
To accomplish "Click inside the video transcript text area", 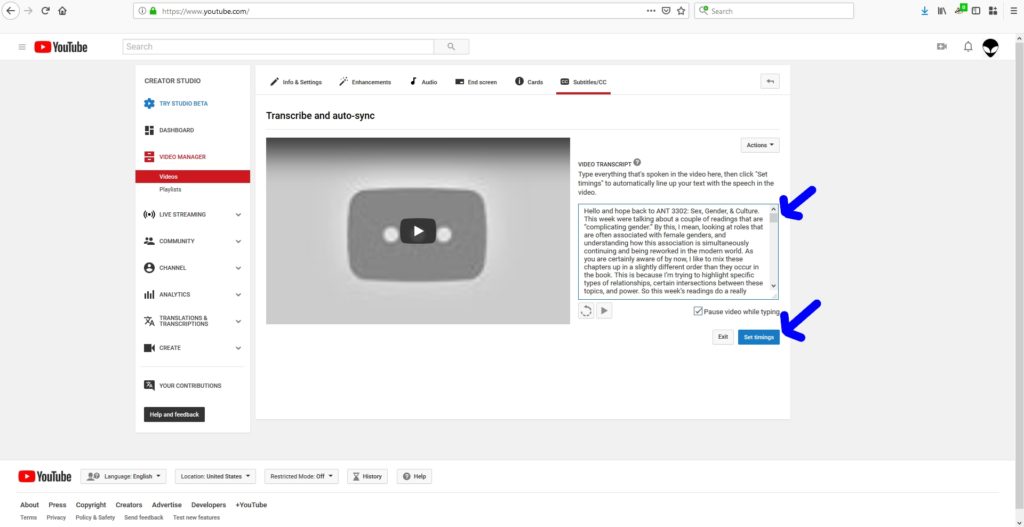I will point(674,250).
